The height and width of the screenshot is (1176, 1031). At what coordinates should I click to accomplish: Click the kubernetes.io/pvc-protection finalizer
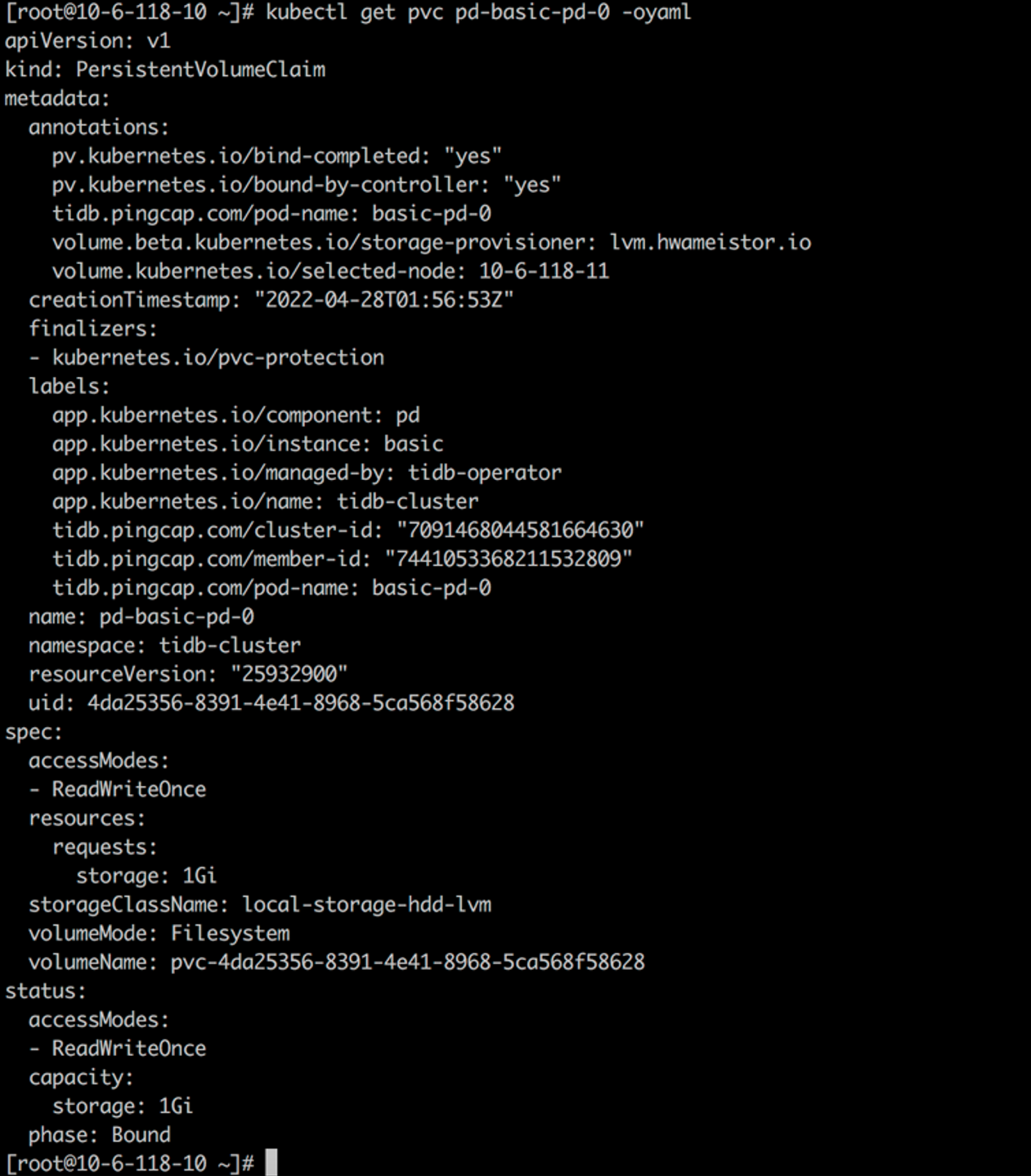pos(217,357)
